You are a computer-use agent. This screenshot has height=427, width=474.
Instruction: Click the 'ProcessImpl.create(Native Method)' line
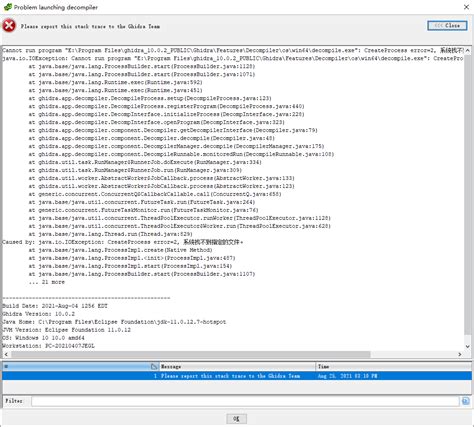120,250
